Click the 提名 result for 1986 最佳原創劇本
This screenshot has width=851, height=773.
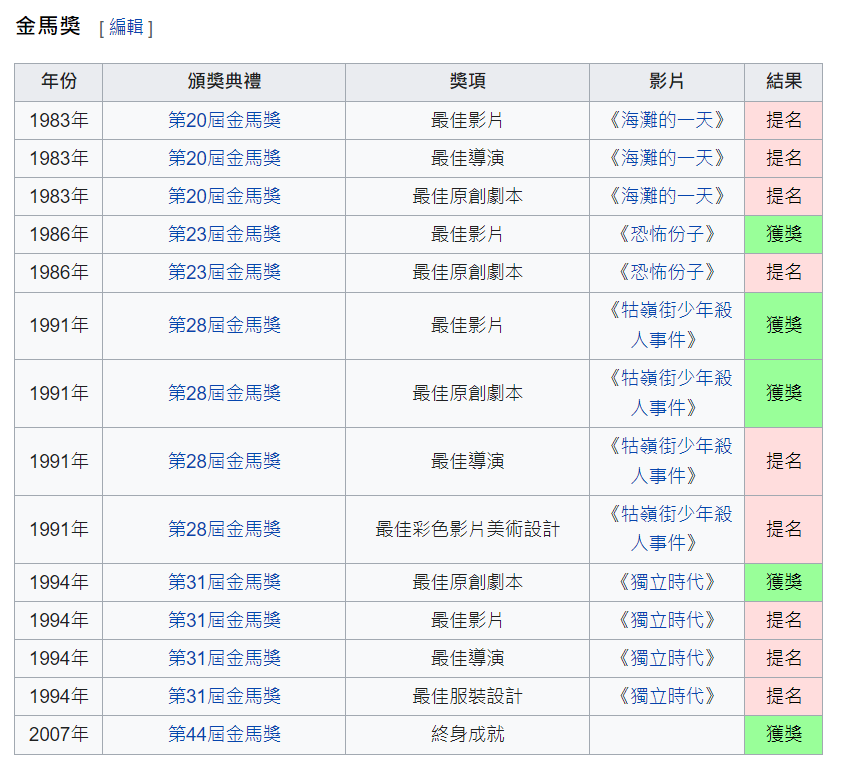tap(784, 272)
